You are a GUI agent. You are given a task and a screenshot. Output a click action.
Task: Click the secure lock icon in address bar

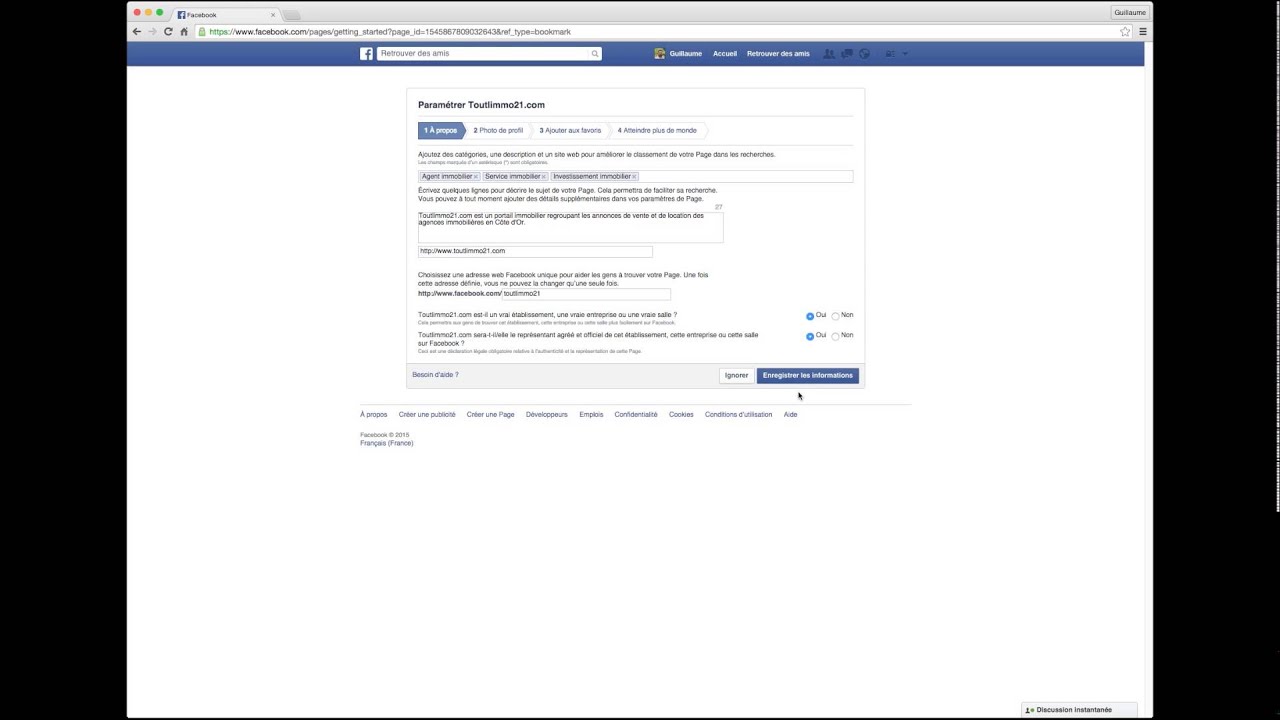click(202, 32)
